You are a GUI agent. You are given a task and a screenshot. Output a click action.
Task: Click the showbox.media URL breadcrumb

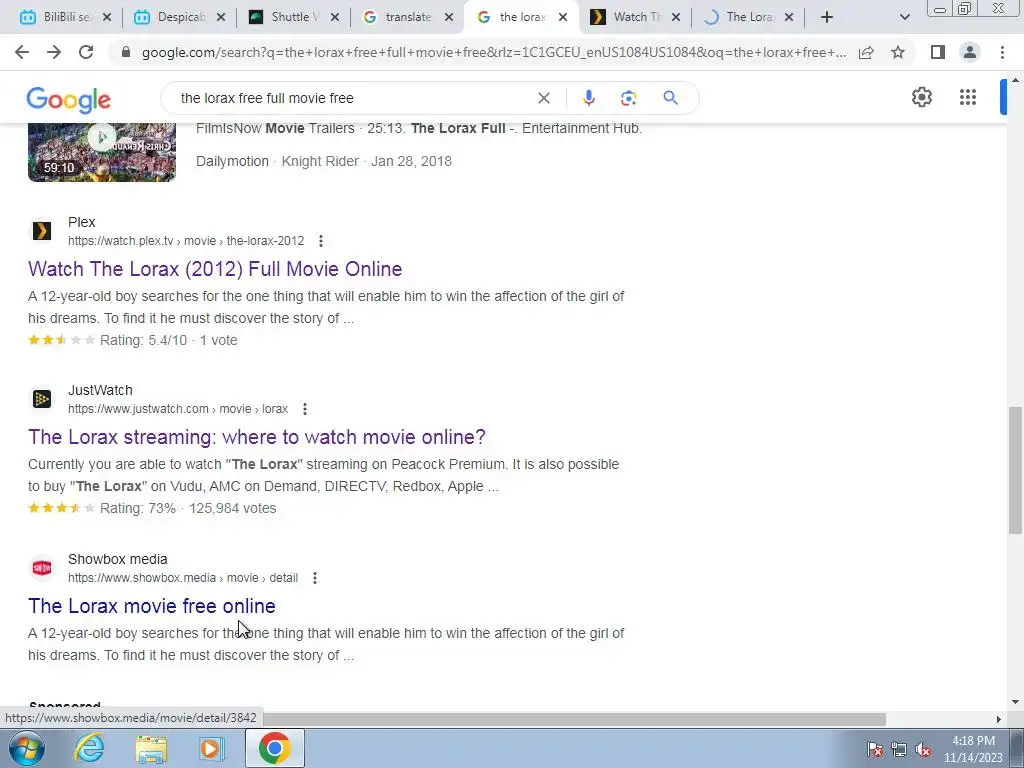coord(183,578)
